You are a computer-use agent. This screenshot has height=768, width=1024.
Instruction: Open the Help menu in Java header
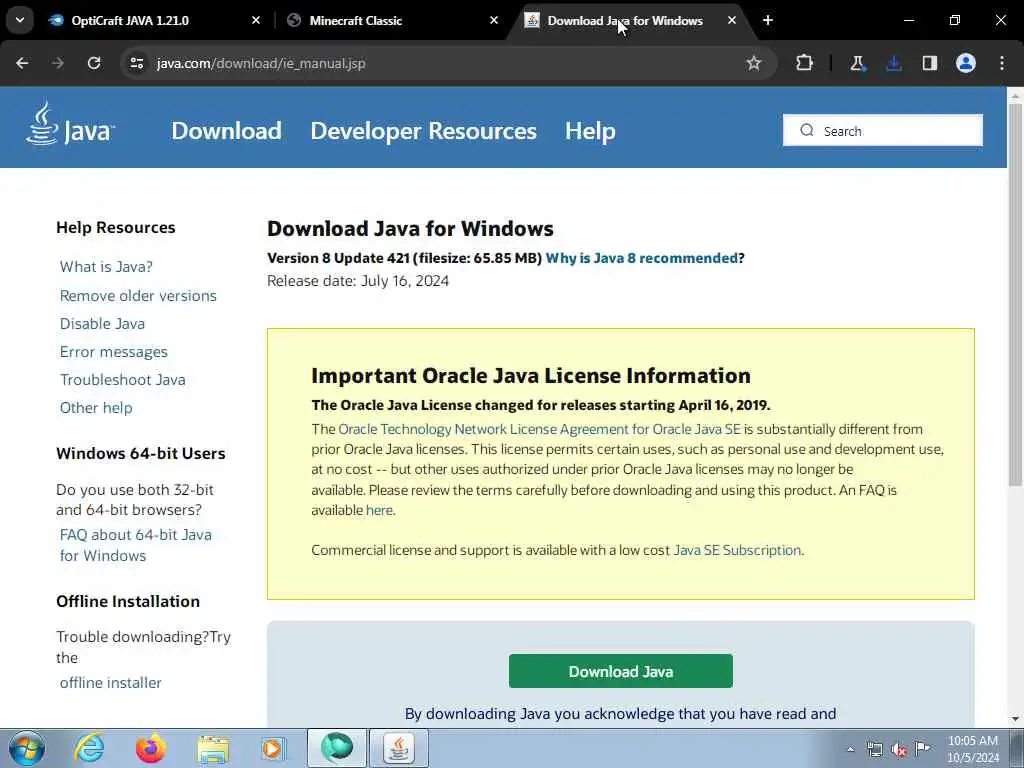tap(590, 131)
